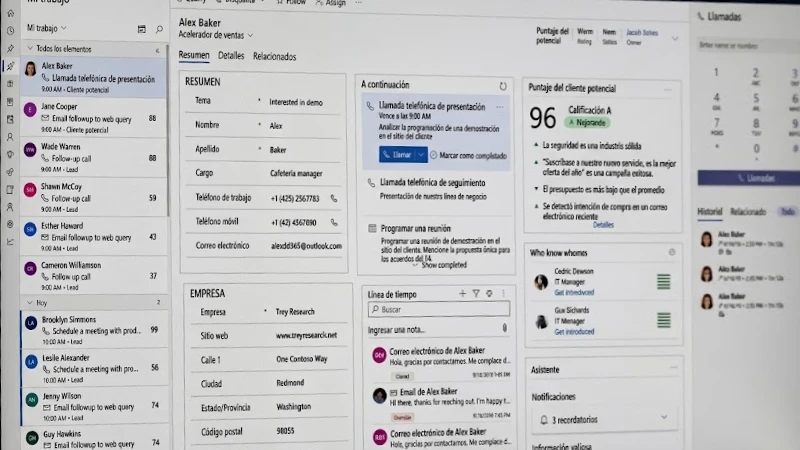The height and width of the screenshot is (450, 800).
Task: Select Leslie Alexander in the work list
Action: pyautogui.click(x=93, y=368)
